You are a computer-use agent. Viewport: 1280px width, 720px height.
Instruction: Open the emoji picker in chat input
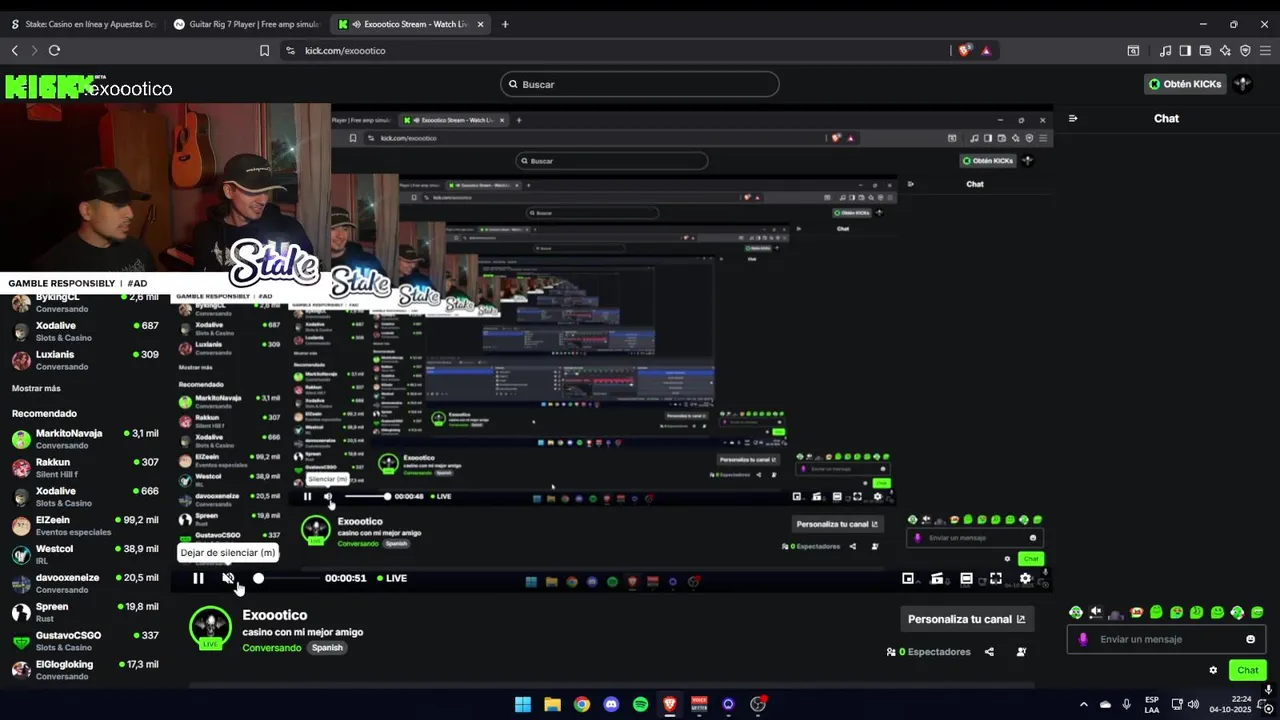tap(1250, 639)
